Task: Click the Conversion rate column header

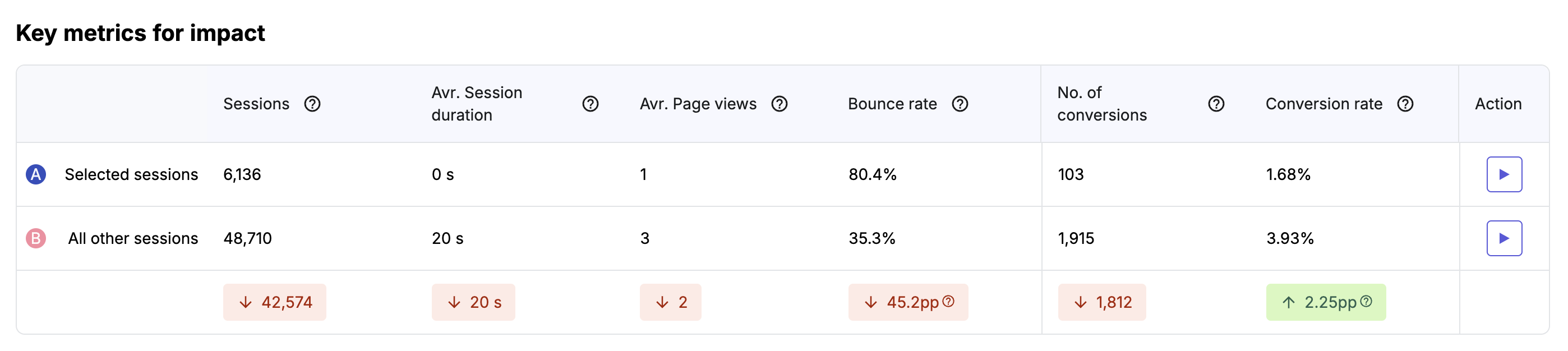Action: pos(1324,104)
